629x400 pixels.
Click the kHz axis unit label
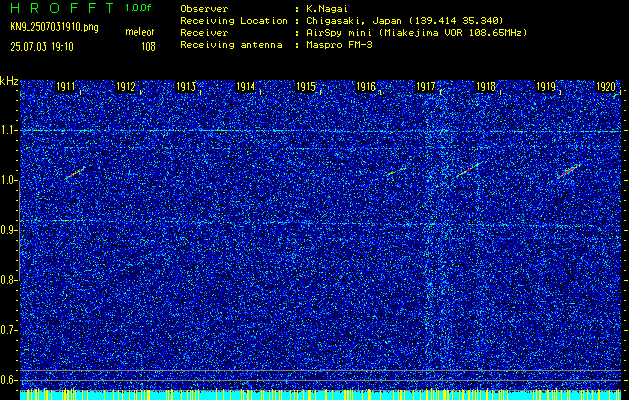(x=9, y=81)
